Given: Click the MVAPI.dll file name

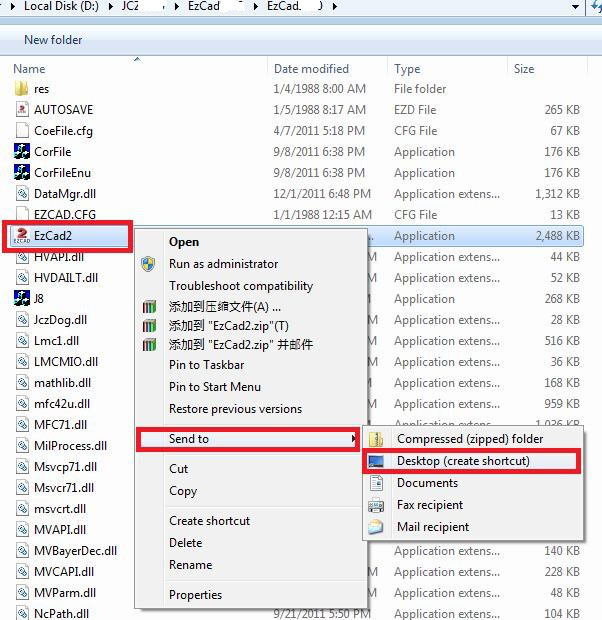Looking at the screenshot, I should 60,530.
